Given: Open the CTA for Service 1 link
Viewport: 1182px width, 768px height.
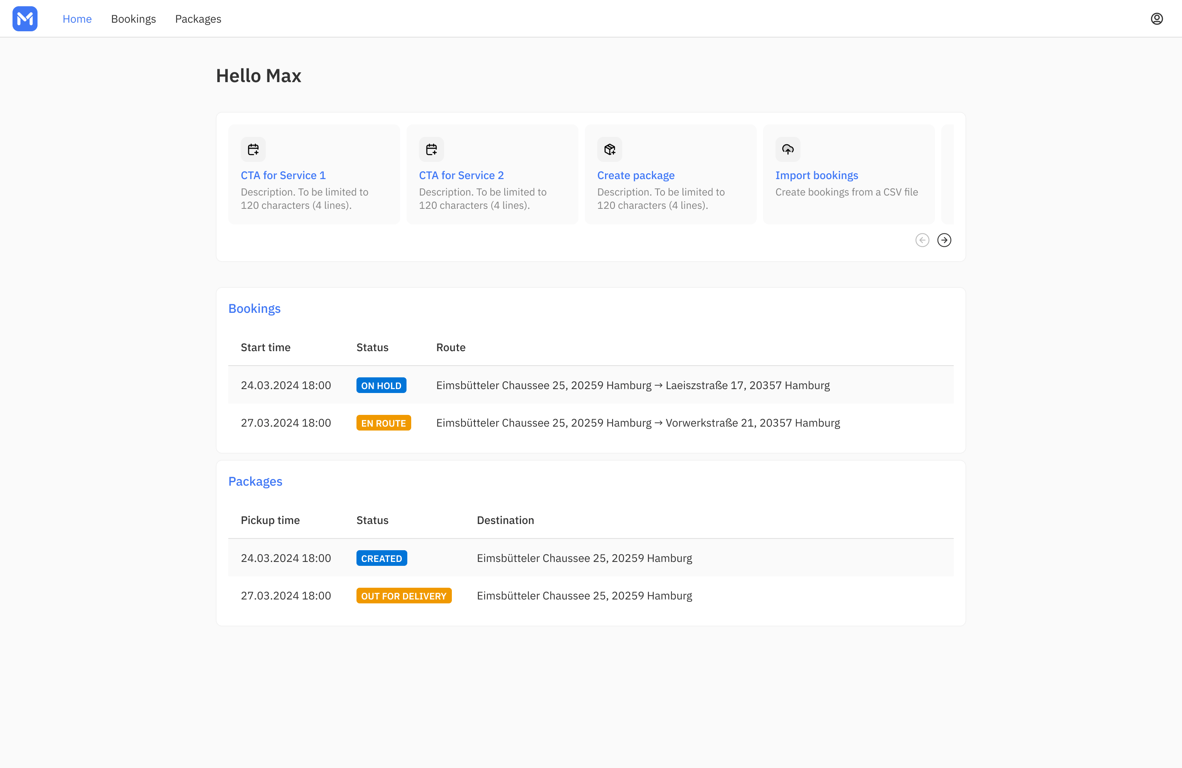Looking at the screenshot, I should 283,175.
